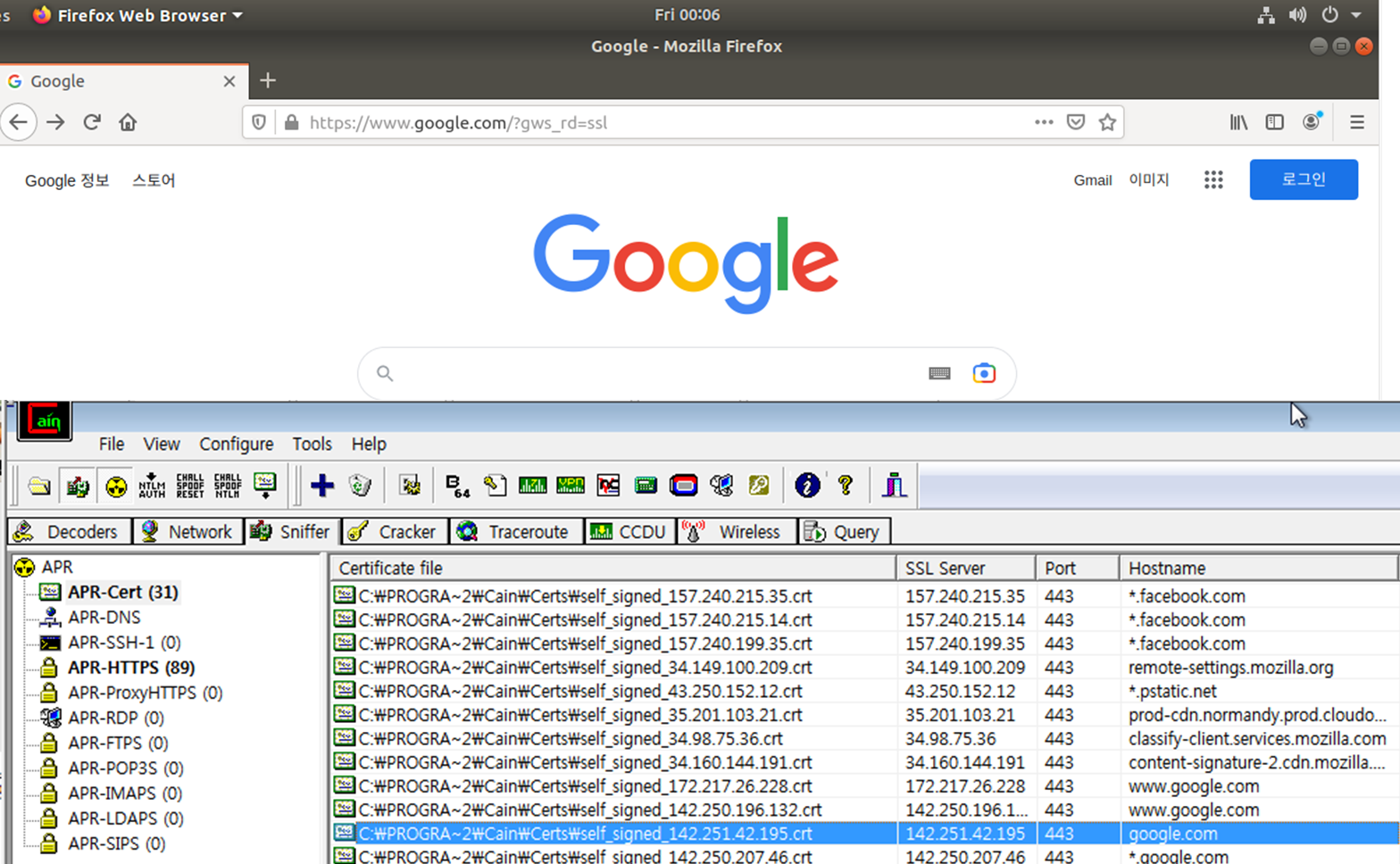Click the NTLM AUTH toolbar icon
Viewport: 1400px width, 864px height.
point(152,486)
